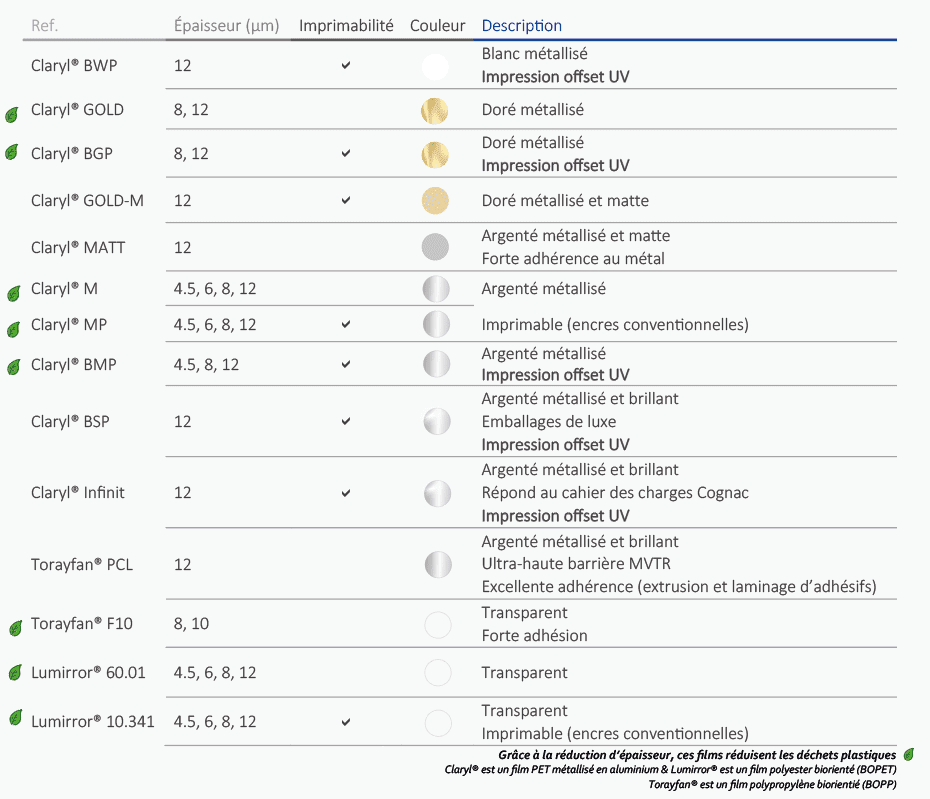The image size is (930, 799).
Task: Click the footnote about Claryl PET métallisé film
Action: click(670, 769)
